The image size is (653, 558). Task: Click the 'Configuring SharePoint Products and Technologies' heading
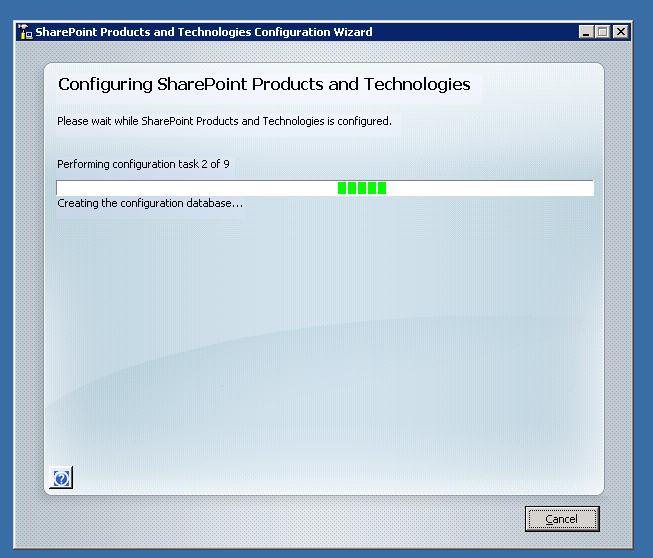pyautogui.click(x=264, y=85)
